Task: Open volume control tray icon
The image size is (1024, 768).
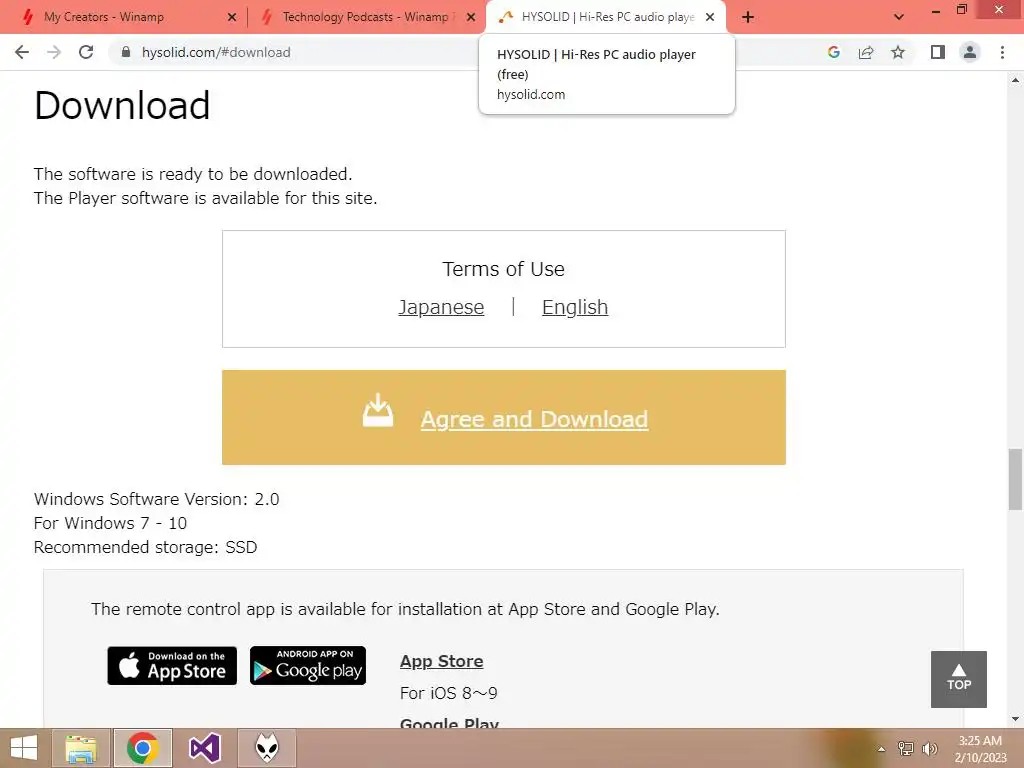Action: [x=929, y=749]
